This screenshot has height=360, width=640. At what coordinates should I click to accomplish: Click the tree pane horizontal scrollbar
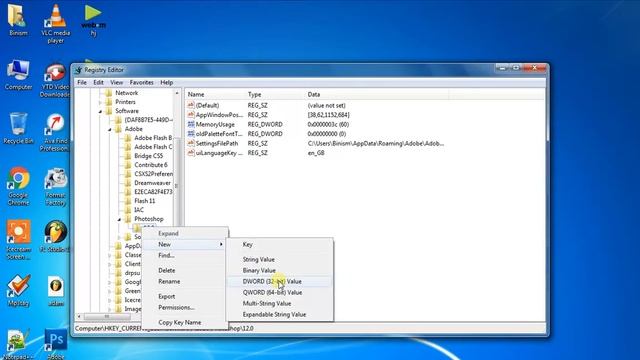pos(107,316)
